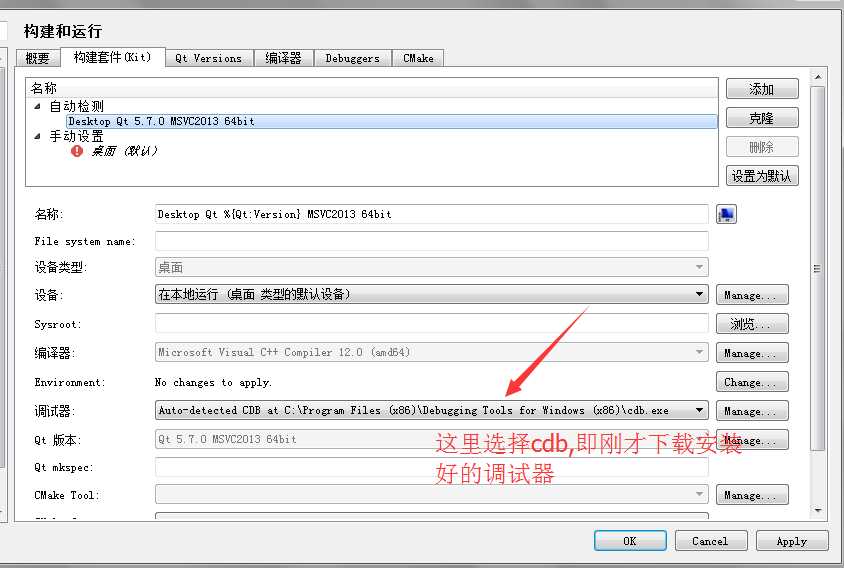Click into the 名称 text field
This screenshot has width=844, height=568.
point(432,214)
